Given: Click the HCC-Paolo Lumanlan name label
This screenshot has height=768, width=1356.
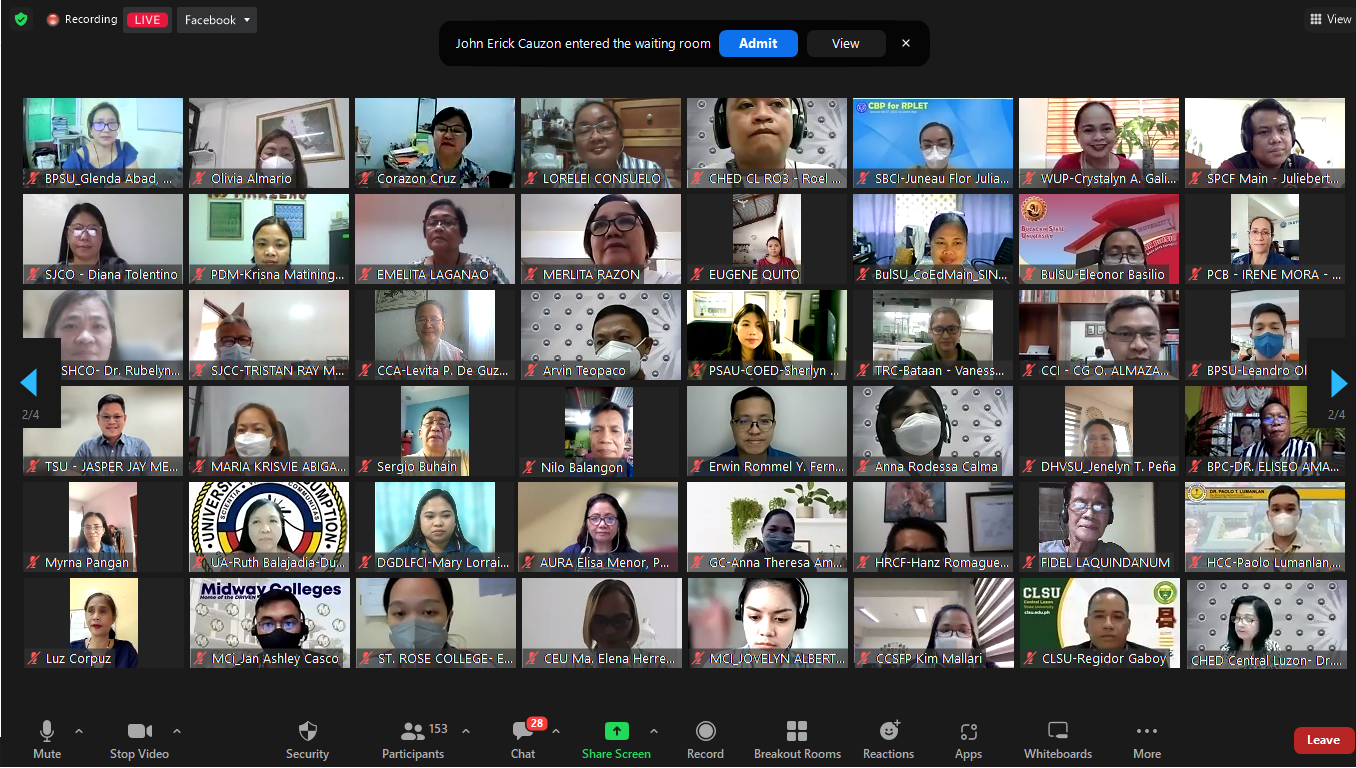Looking at the screenshot, I should [1274, 563].
